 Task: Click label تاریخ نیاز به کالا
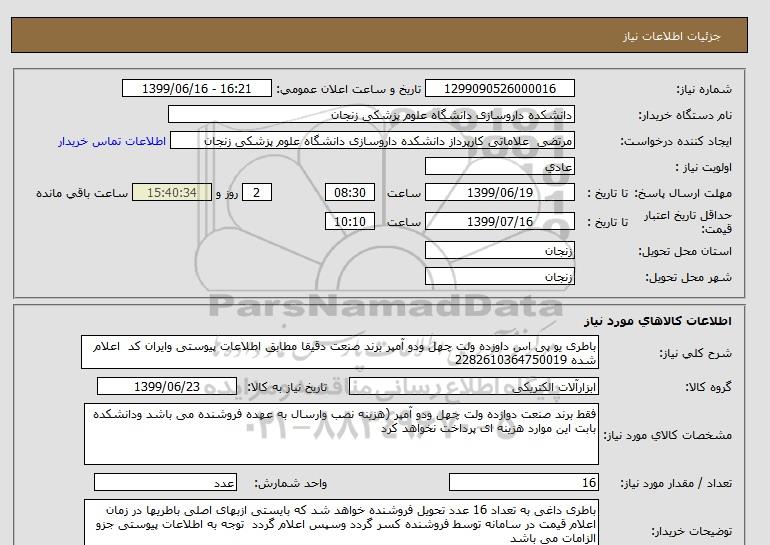[x=287, y=387]
